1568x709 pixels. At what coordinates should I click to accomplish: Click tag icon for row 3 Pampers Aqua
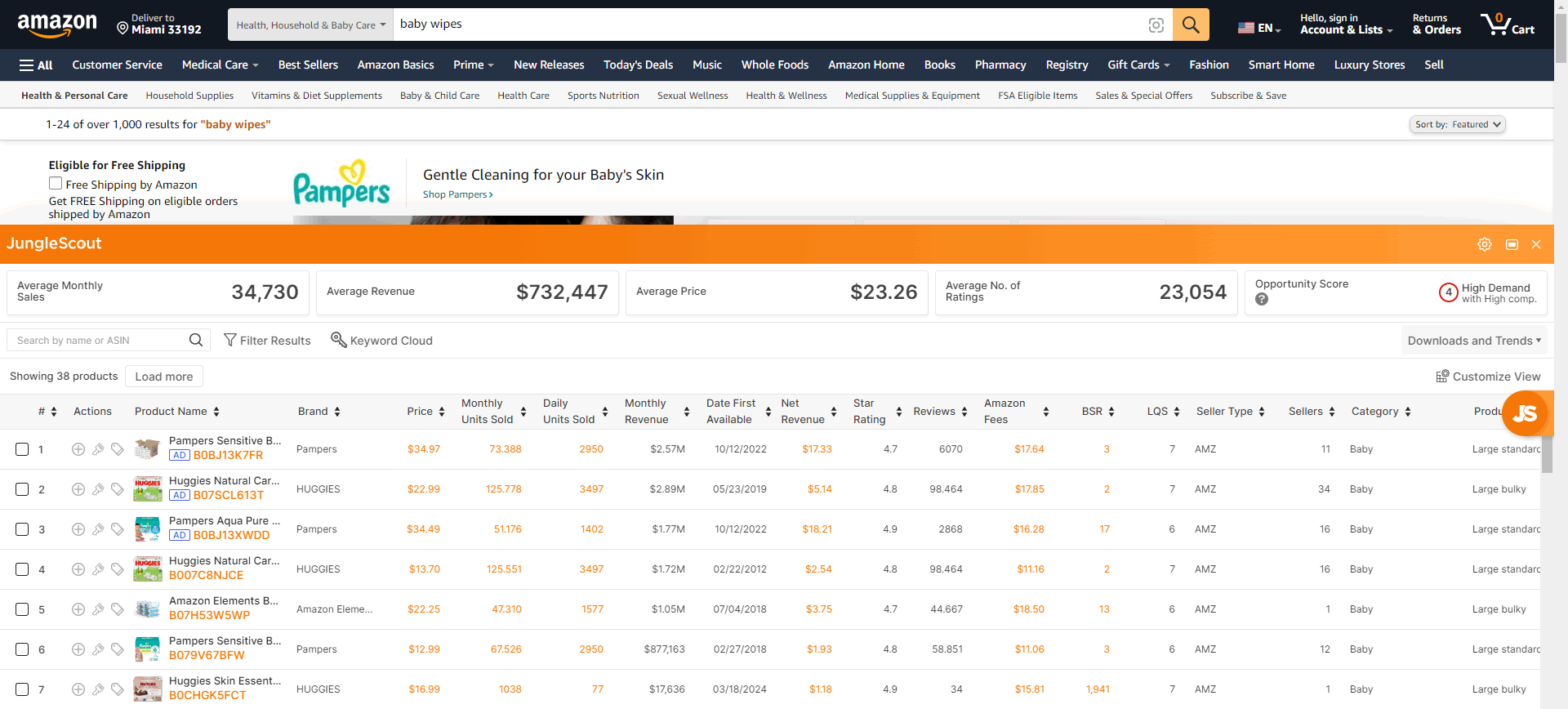pos(118,529)
